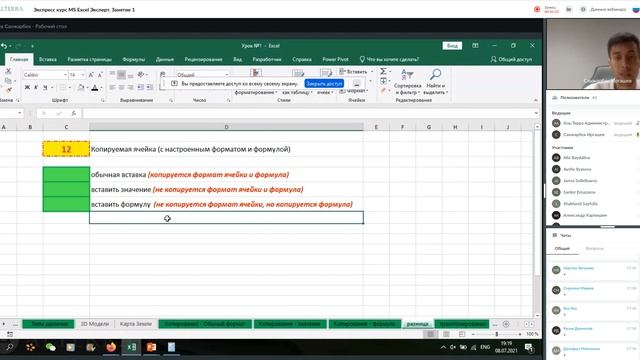Click the fill color bucket icon

(x=81, y=87)
